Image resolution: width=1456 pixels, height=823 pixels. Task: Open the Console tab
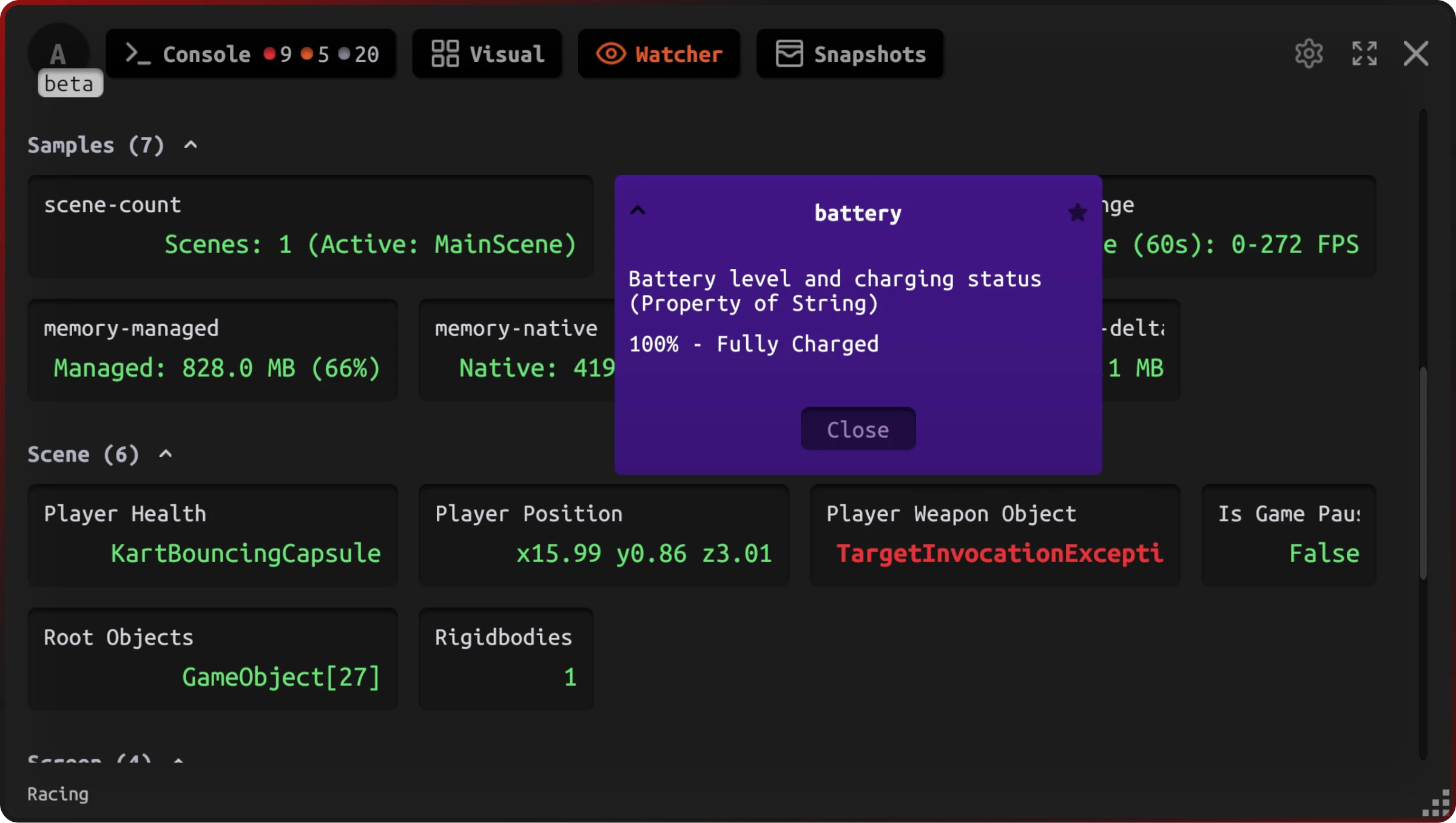[251, 54]
